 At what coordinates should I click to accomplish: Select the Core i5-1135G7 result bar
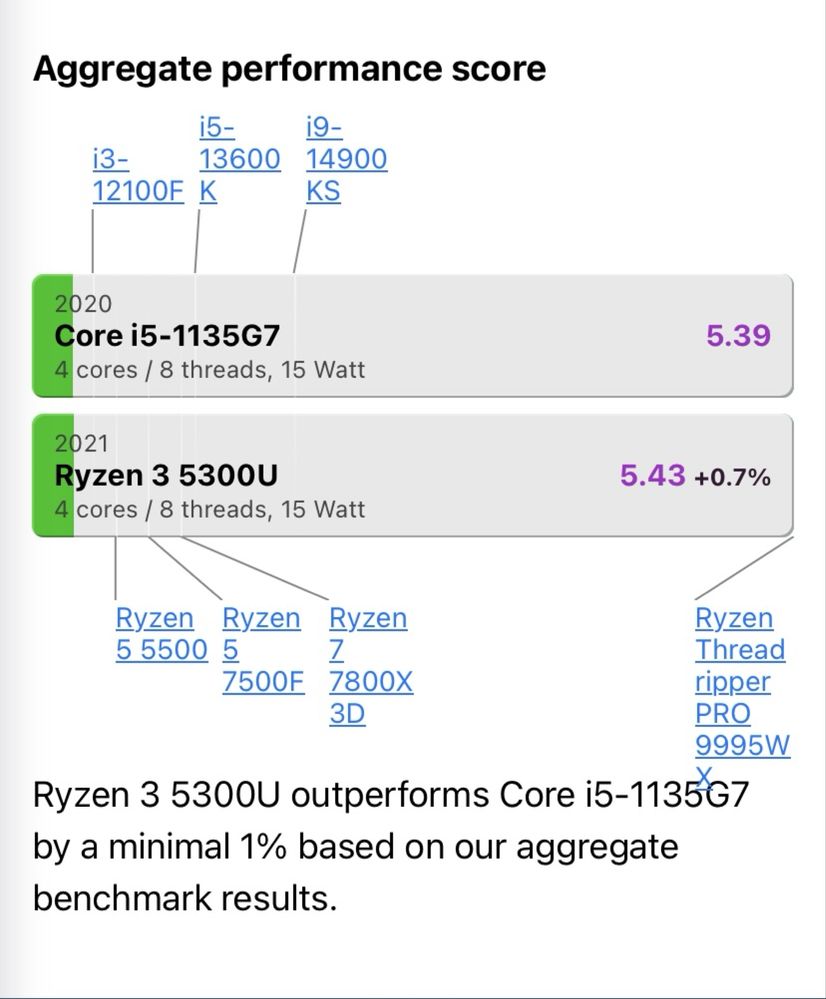[x=413, y=336]
